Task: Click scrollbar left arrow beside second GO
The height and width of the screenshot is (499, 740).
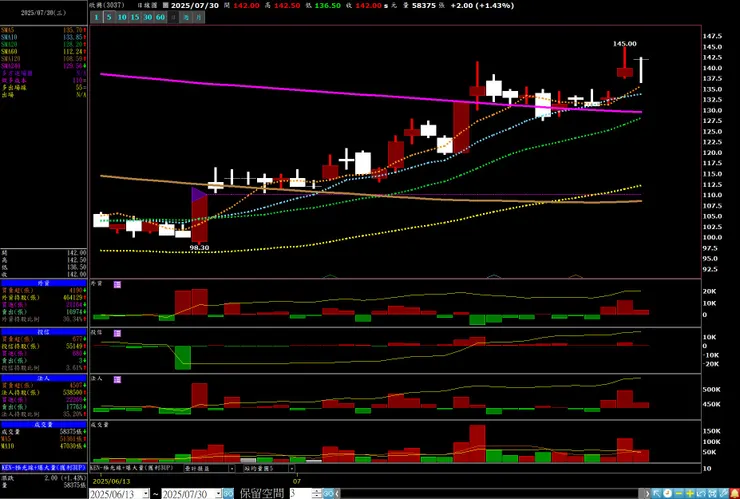Action: click(337, 494)
